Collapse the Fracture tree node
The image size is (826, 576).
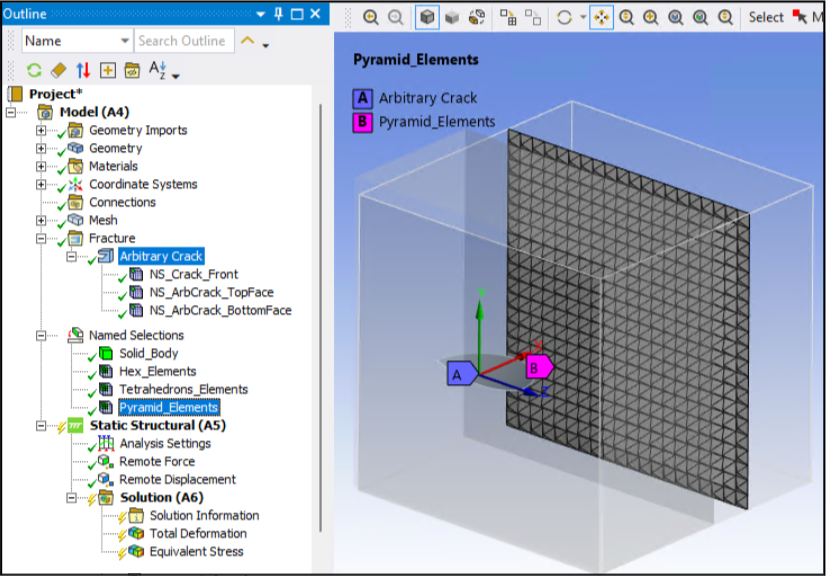(41, 238)
